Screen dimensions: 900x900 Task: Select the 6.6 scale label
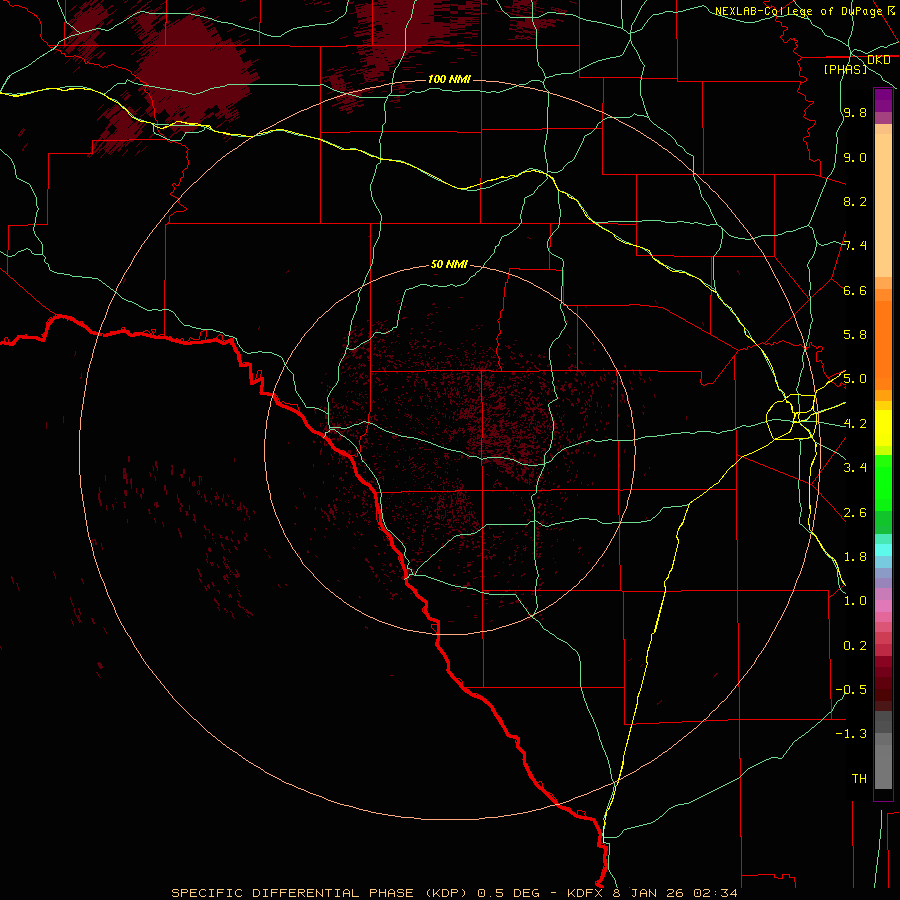click(855, 290)
